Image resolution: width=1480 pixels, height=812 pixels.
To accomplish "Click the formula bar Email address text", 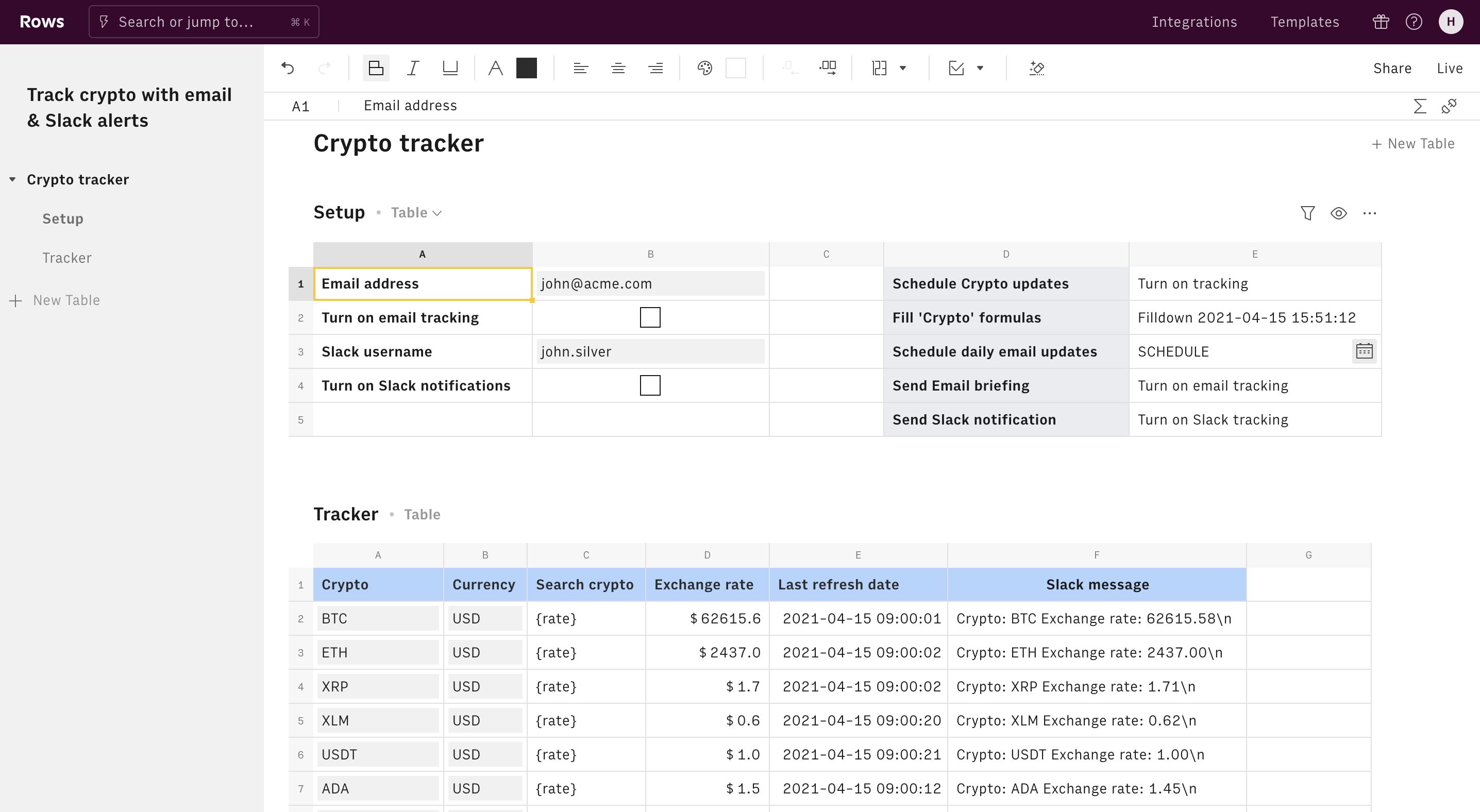I will (x=410, y=106).
